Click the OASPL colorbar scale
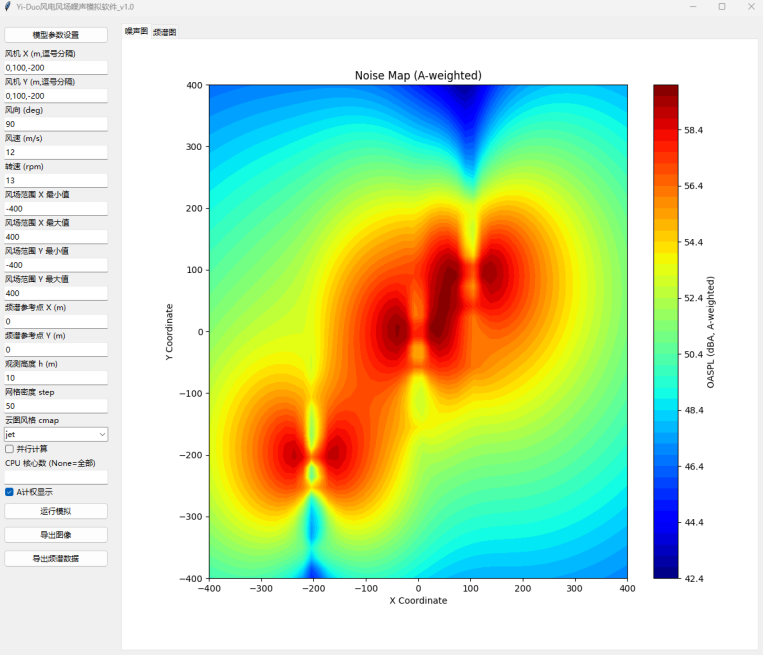Viewport: 764px width, 656px height. (666, 331)
